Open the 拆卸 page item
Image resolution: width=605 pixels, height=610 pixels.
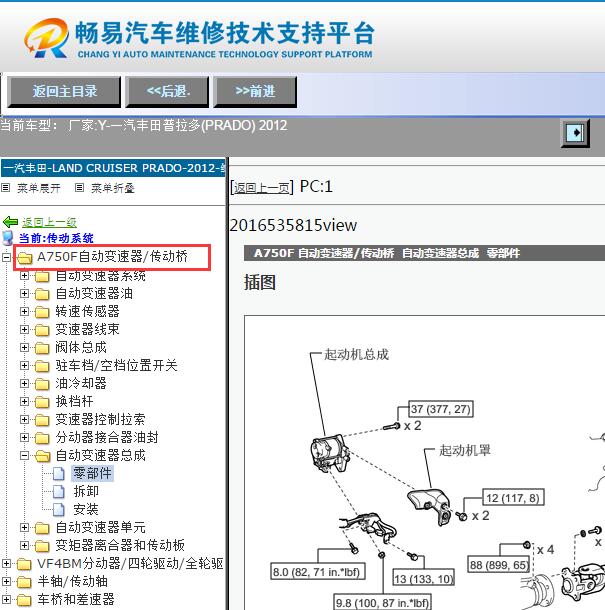[86, 491]
